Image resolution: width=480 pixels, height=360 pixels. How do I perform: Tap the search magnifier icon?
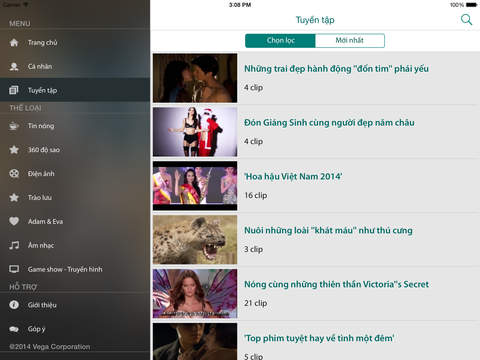(x=466, y=20)
